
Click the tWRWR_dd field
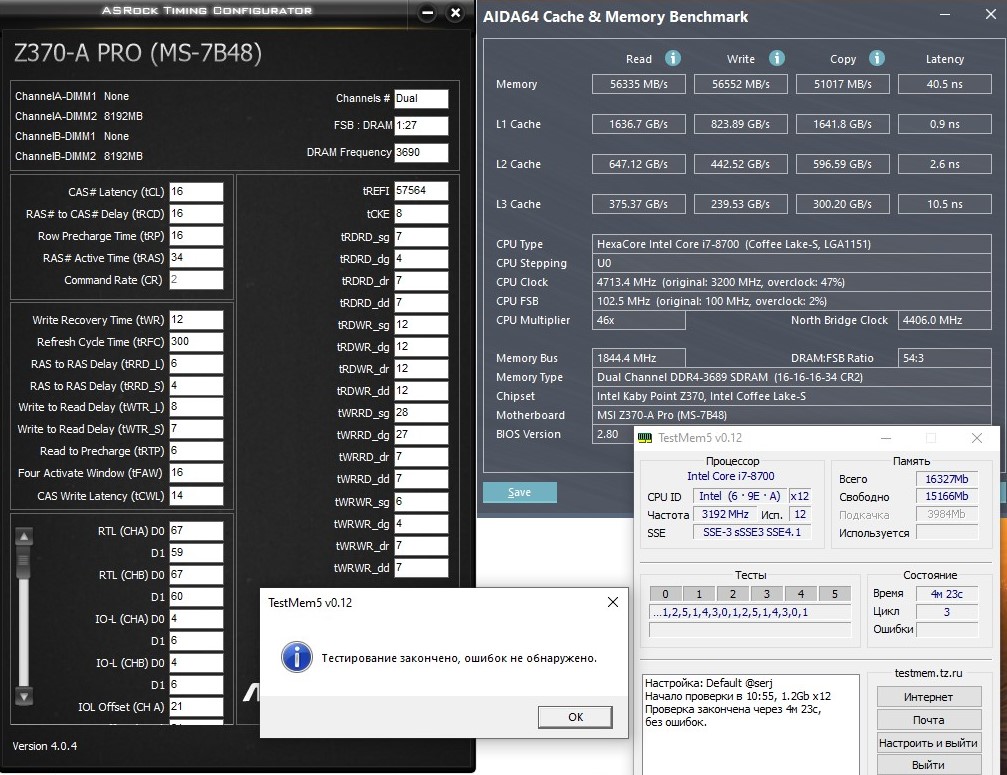pos(421,568)
